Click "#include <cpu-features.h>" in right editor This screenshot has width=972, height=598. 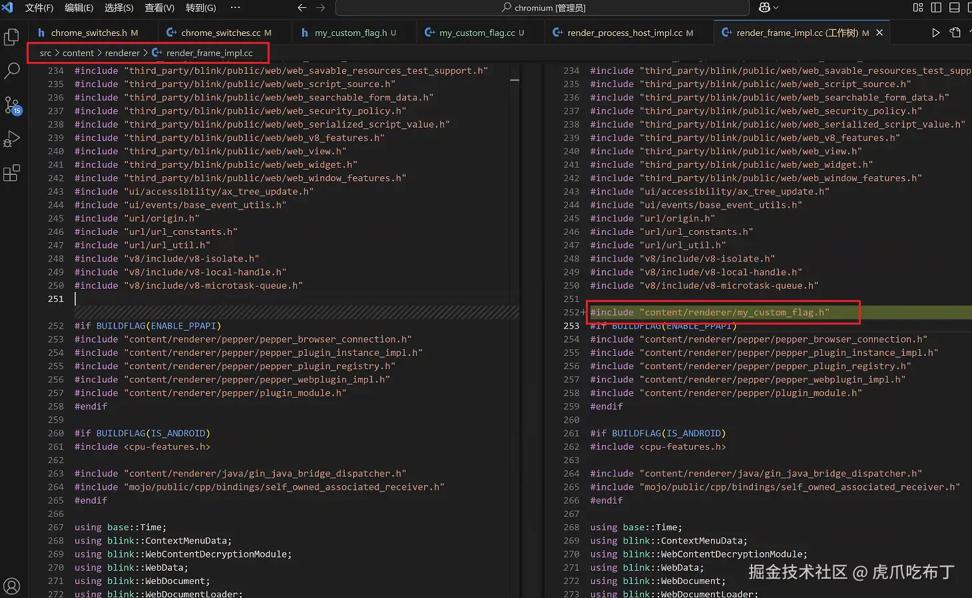coord(658,447)
